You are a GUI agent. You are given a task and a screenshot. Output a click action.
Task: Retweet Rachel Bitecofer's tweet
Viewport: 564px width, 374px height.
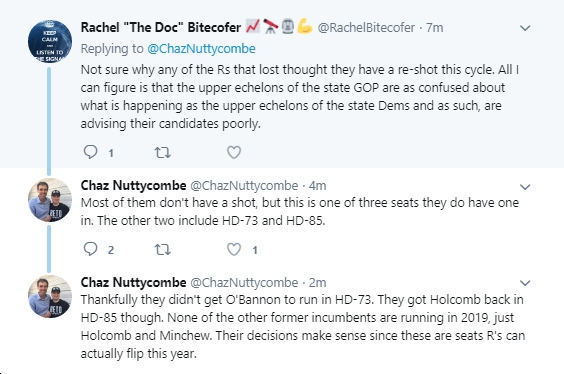pos(163,152)
